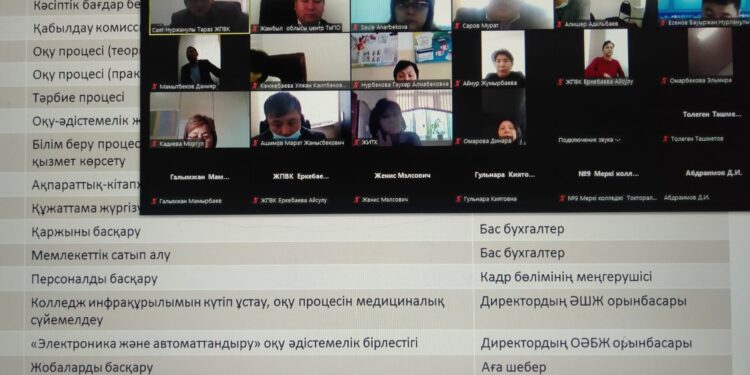Click muted mic icon beside Мамытбеков Данияр
Screen dimensions: 750x375
(154, 87)
